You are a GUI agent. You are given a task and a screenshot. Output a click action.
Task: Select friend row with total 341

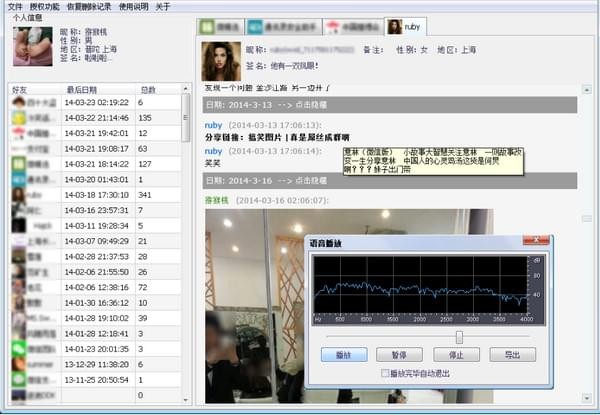[x=95, y=196]
